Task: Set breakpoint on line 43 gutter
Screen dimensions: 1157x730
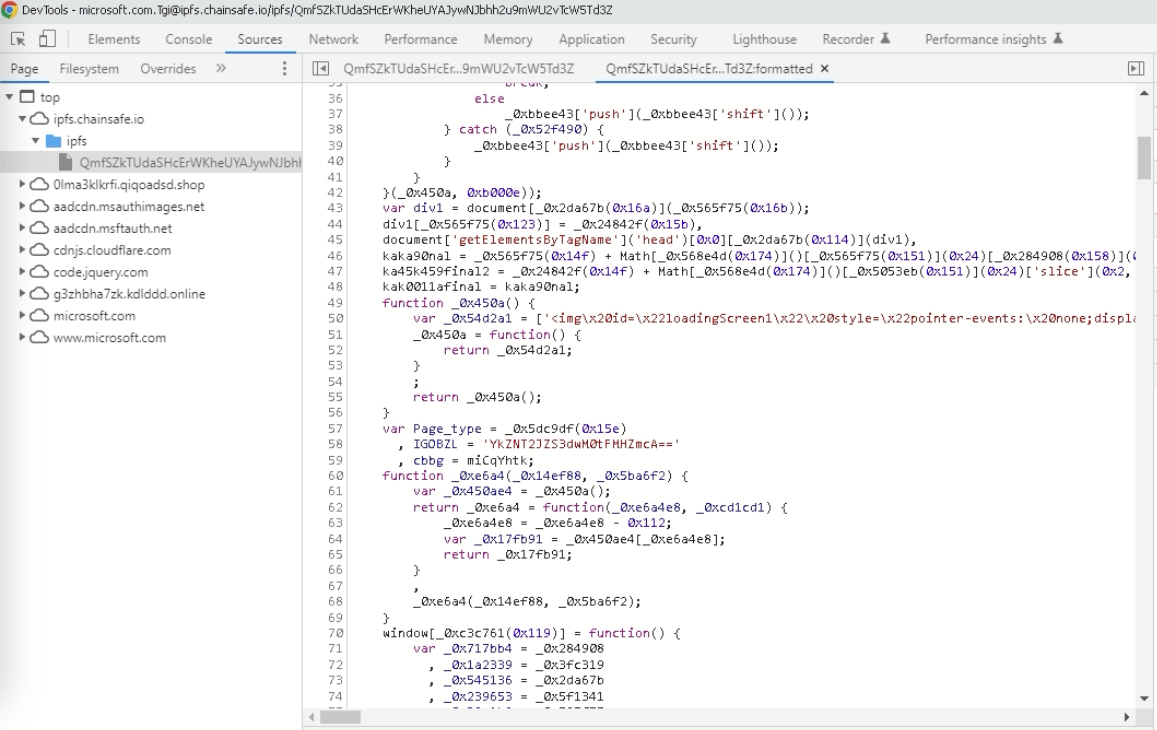Action: coord(335,208)
